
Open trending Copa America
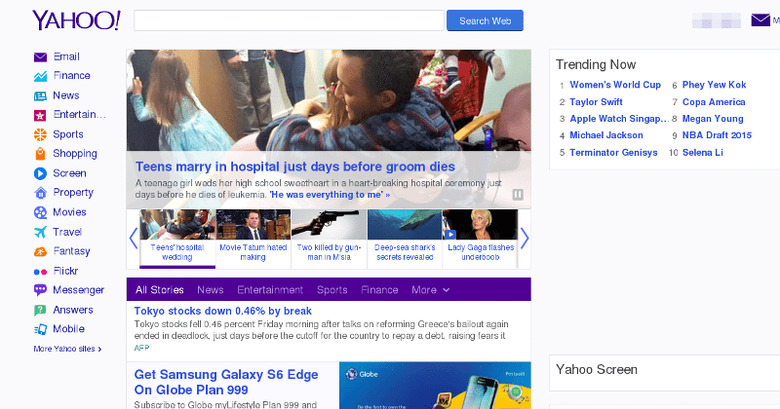click(x=714, y=102)
